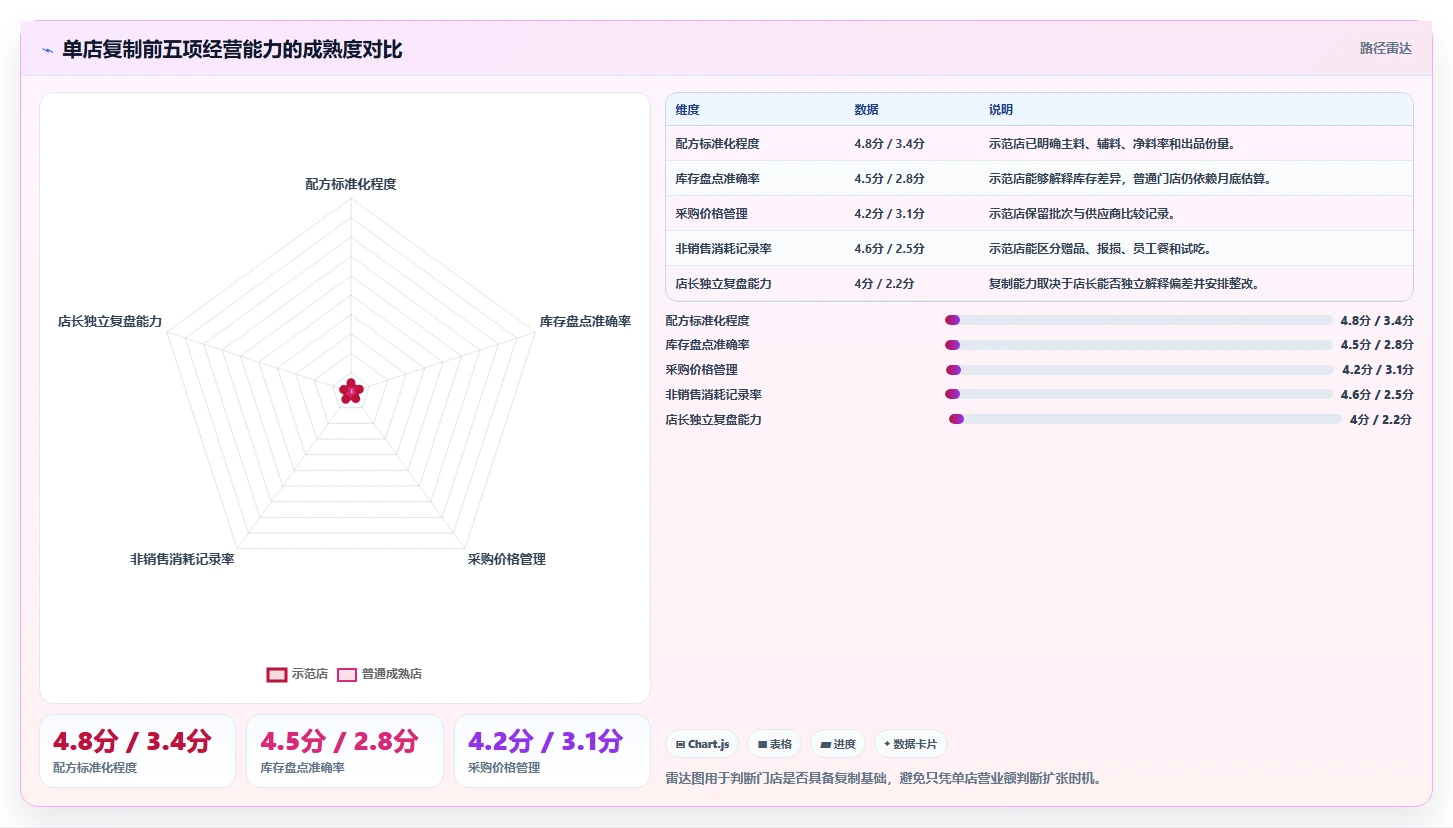Click description 示范店已明确主料、辅料、净料率和出品份量
The width and height of the screenshot is (1453, 828).
click(x=1113, y=143)
